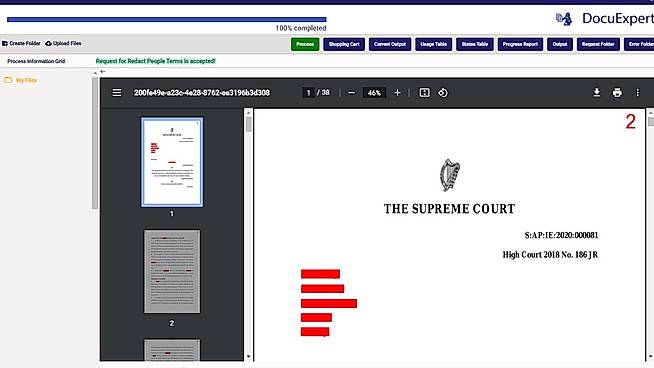Click the fit to page icon

click(424, 93)
